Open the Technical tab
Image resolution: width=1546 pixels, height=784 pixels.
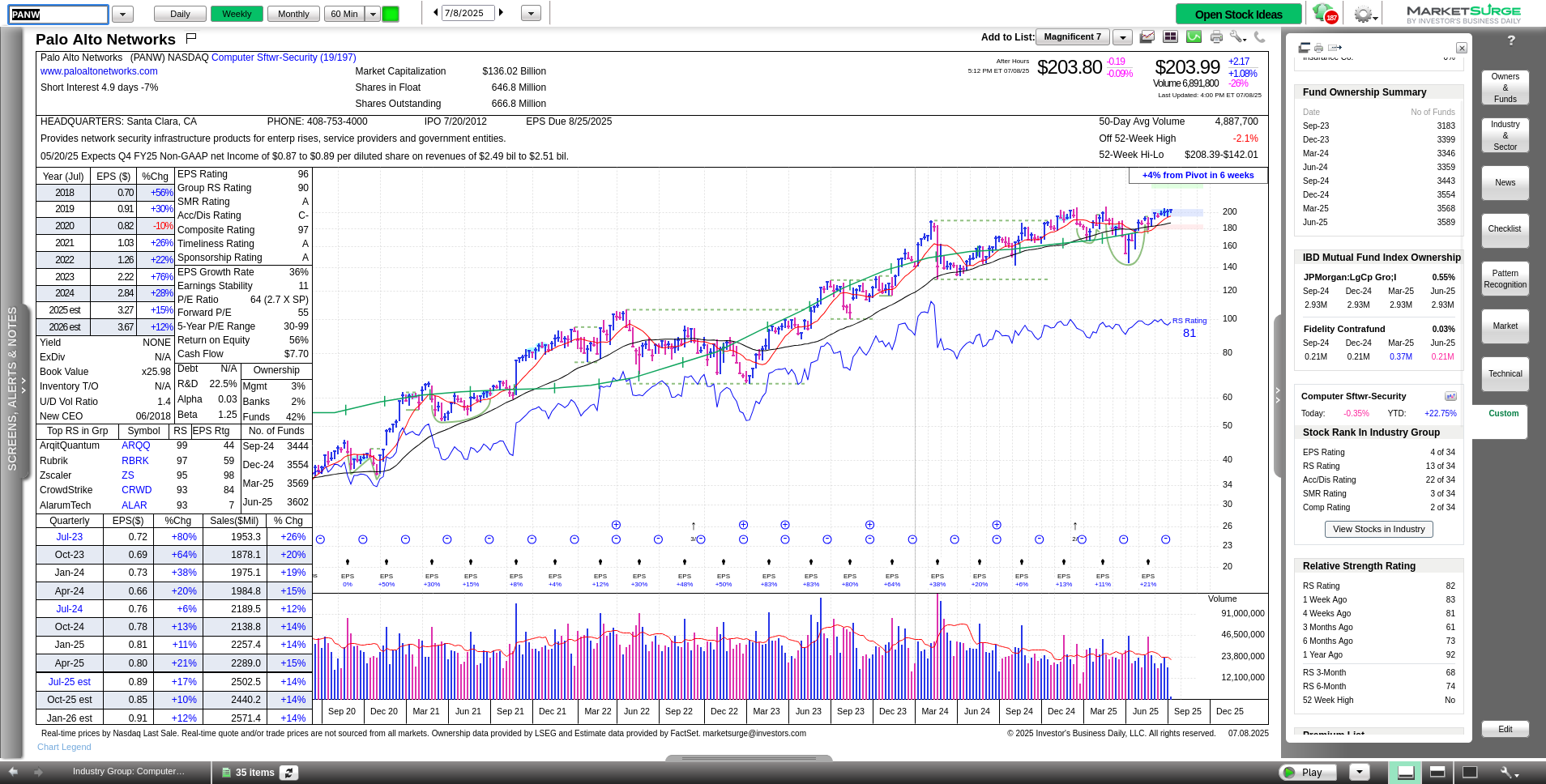coord(1505,373)
